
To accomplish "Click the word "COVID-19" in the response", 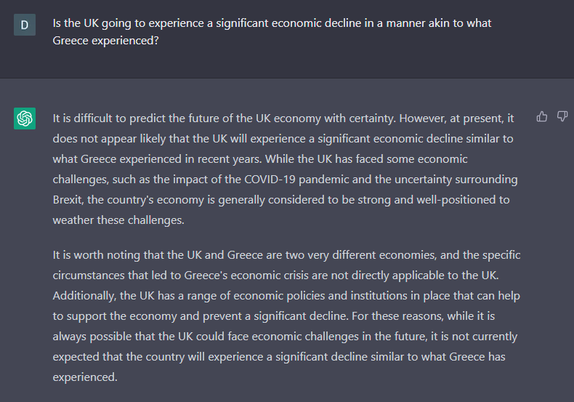I will click(x=270, y=179).
